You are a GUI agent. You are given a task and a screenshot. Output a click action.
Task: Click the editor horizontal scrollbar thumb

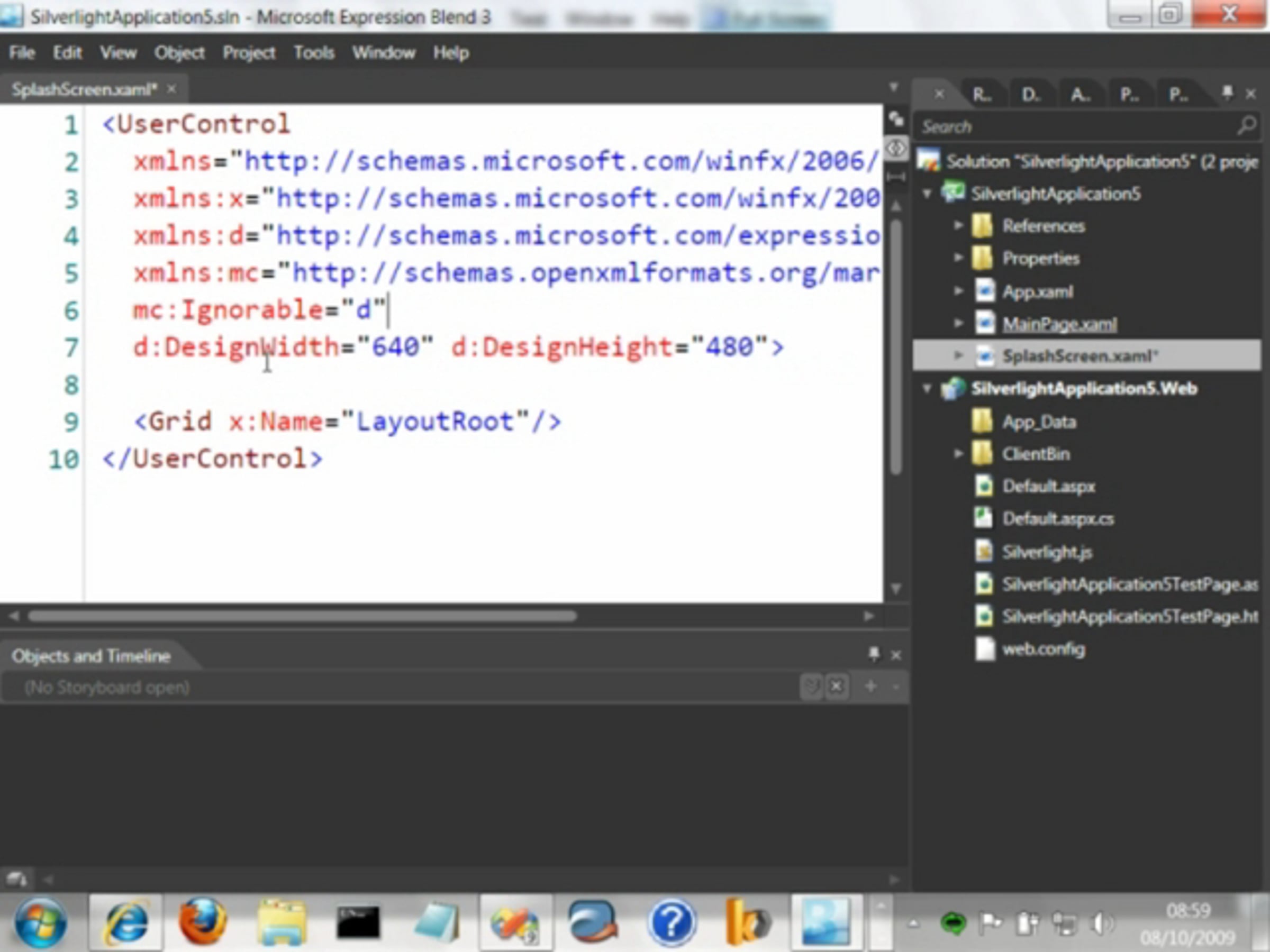tap(303, 616)
